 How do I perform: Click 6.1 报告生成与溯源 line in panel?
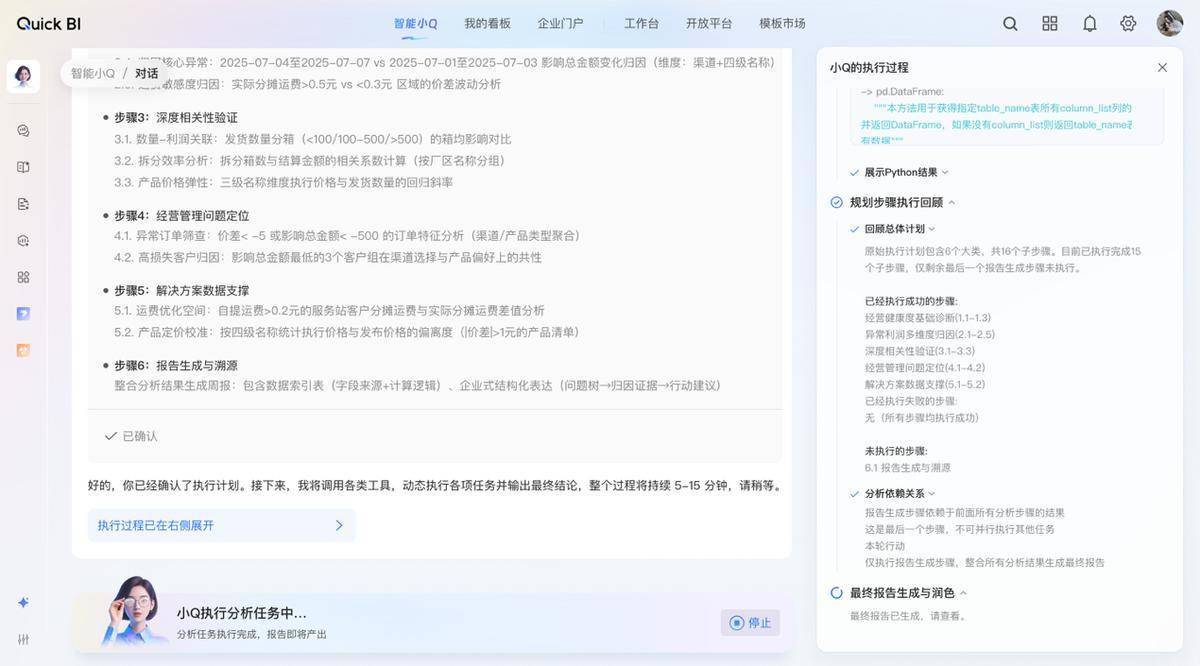908,468
